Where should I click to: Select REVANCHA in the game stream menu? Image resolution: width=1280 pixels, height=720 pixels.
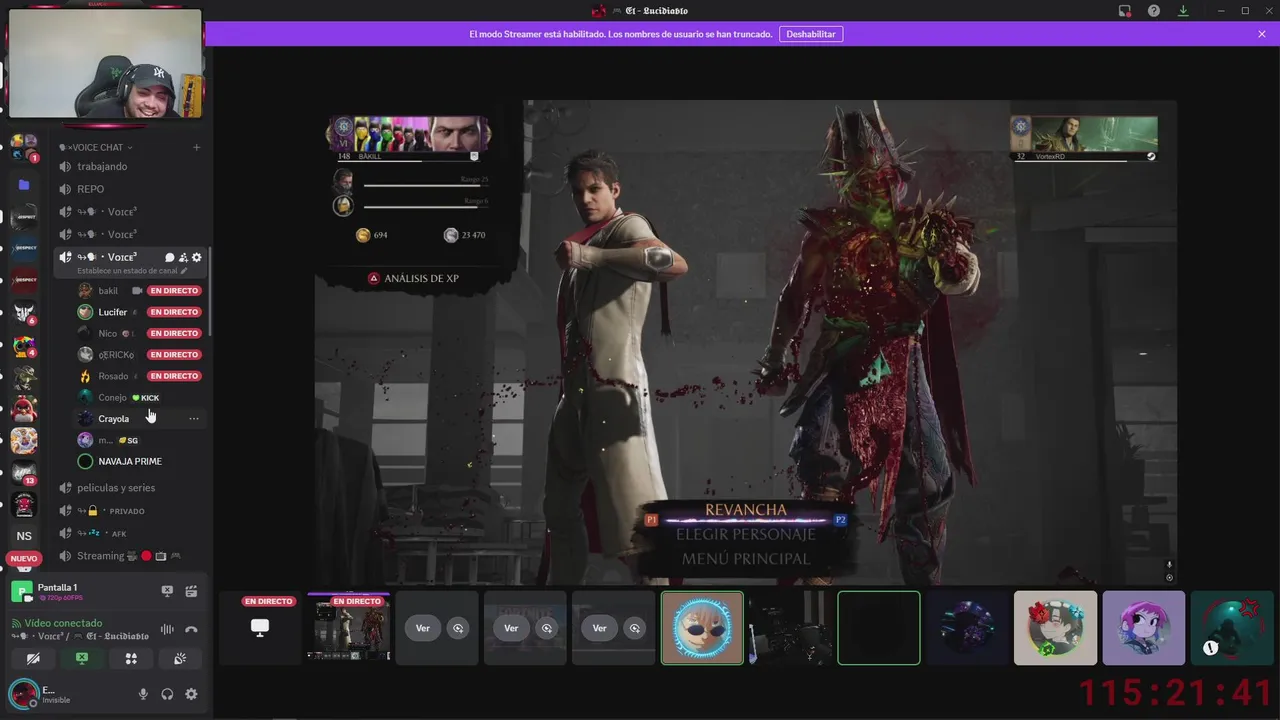tap(746, 510)
